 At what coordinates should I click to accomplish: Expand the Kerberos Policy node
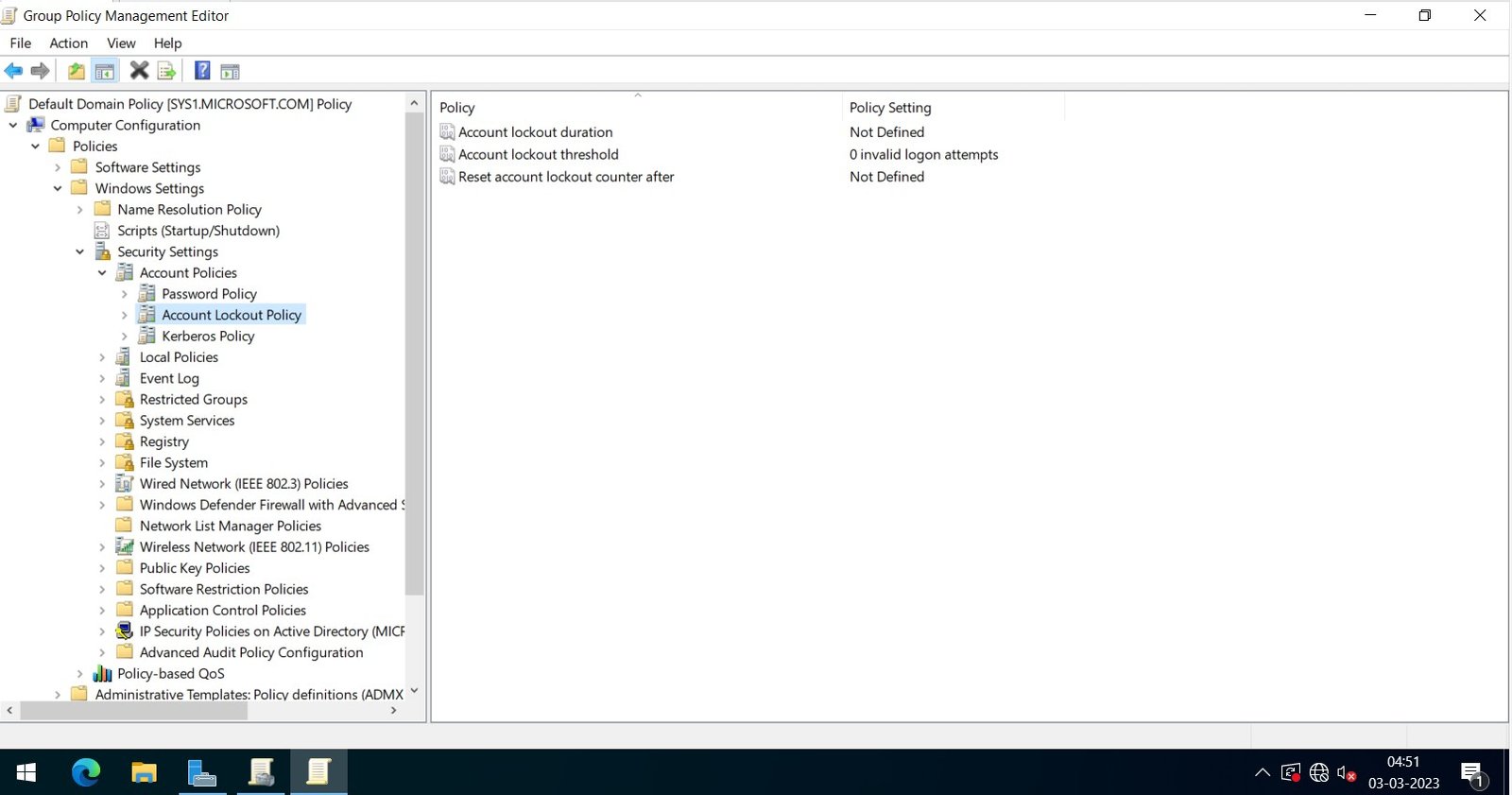pyautogui.click(x=125, y=336)
